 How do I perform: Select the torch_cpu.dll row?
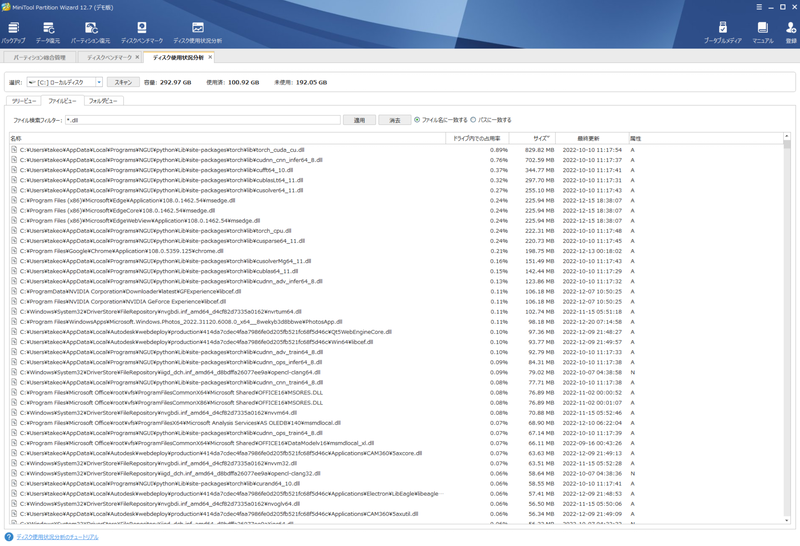(396, 231)
